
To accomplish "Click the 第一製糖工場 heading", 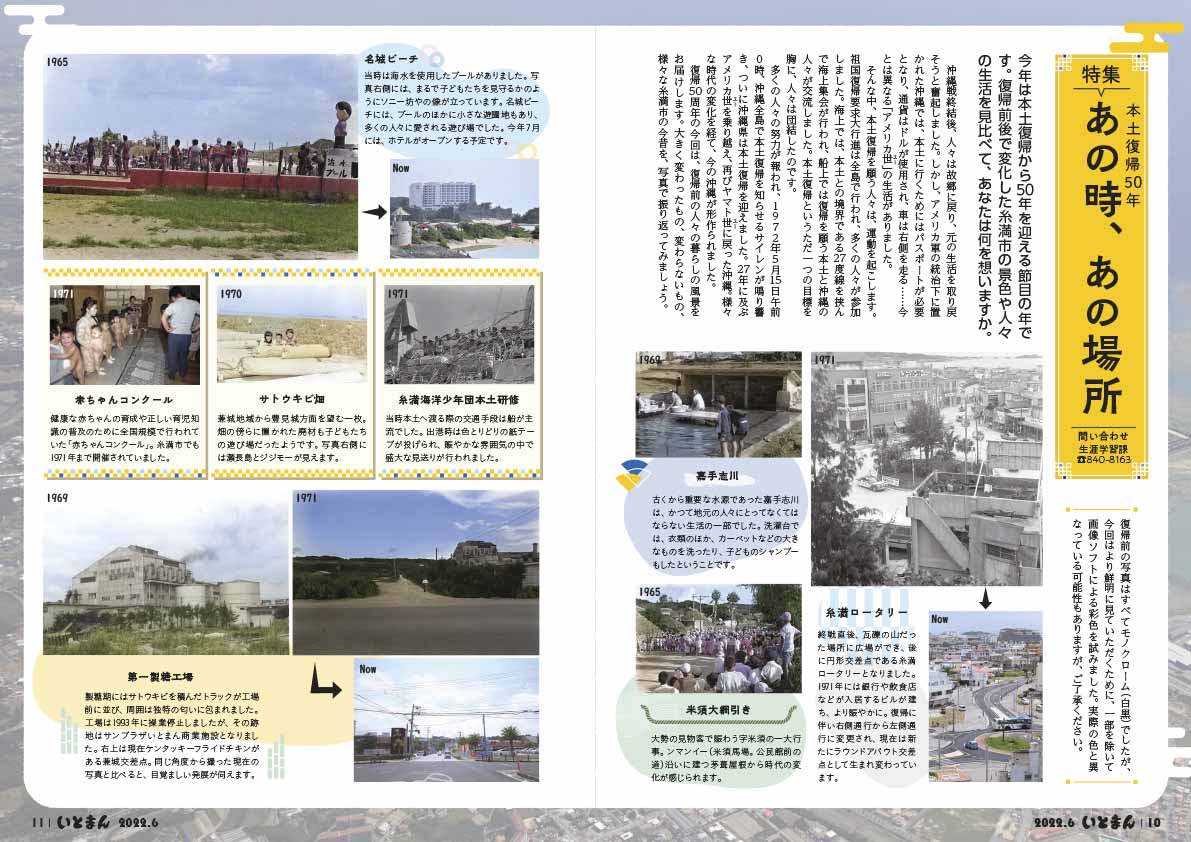I will (160, 676).
